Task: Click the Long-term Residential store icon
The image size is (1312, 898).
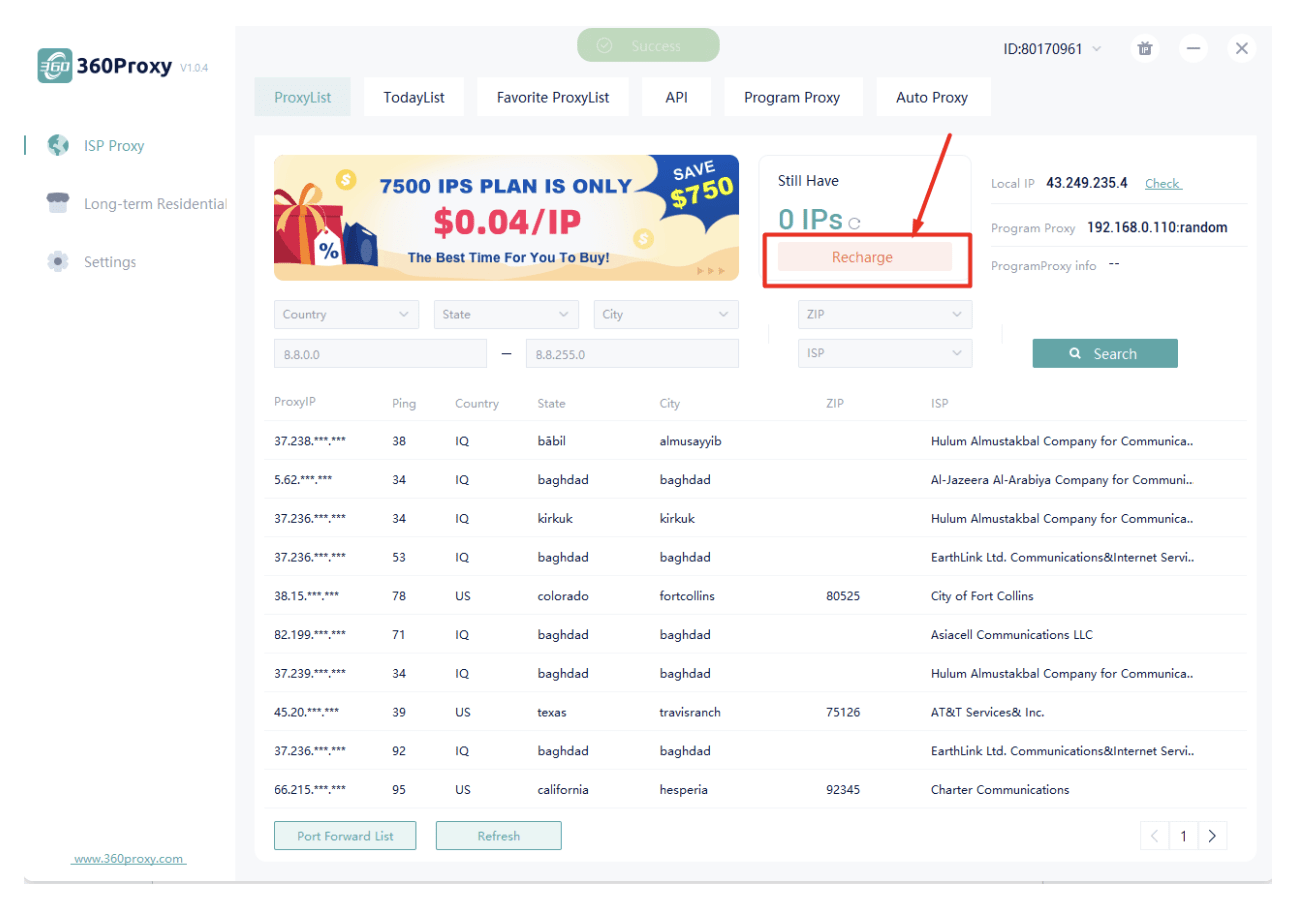Action: (58, 204)
